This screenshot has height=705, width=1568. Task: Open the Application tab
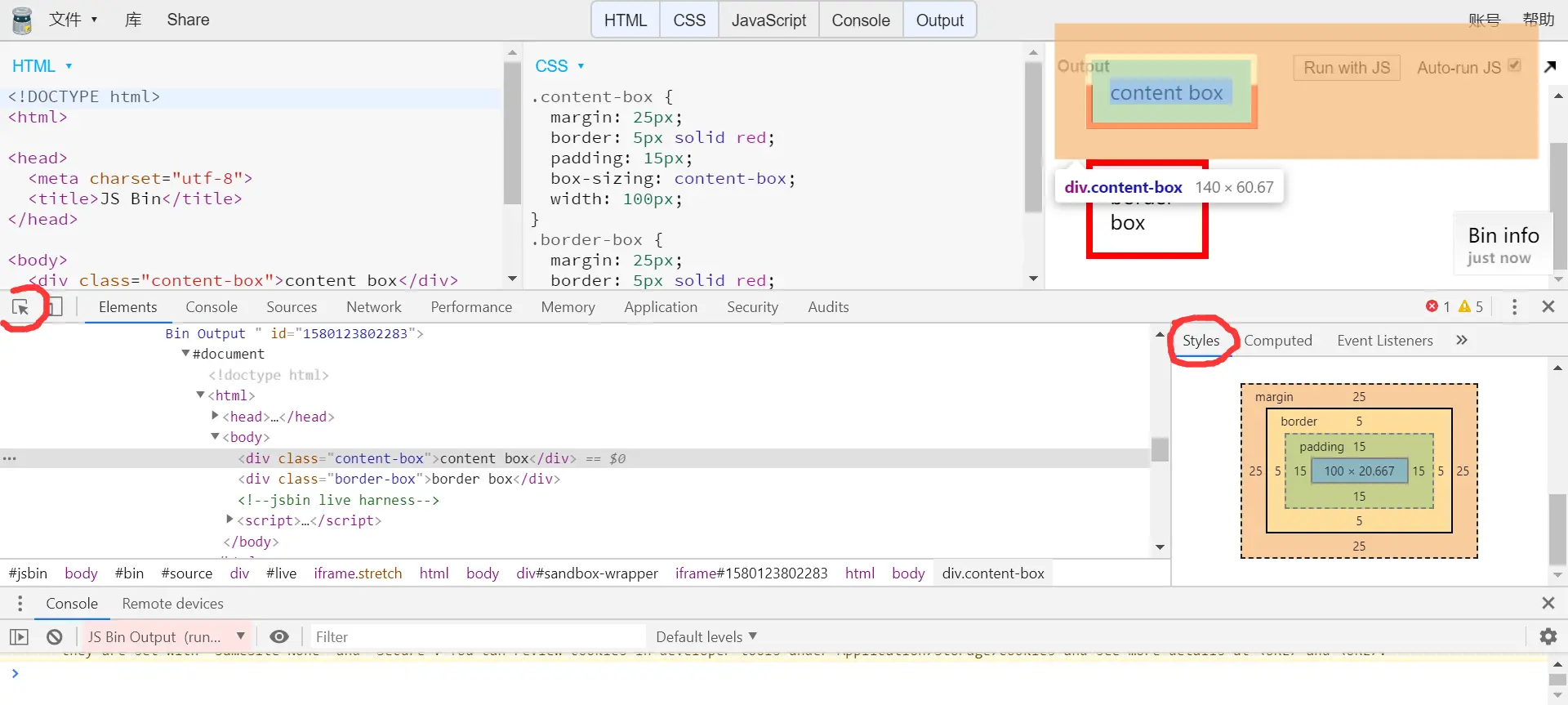point(661,307)
